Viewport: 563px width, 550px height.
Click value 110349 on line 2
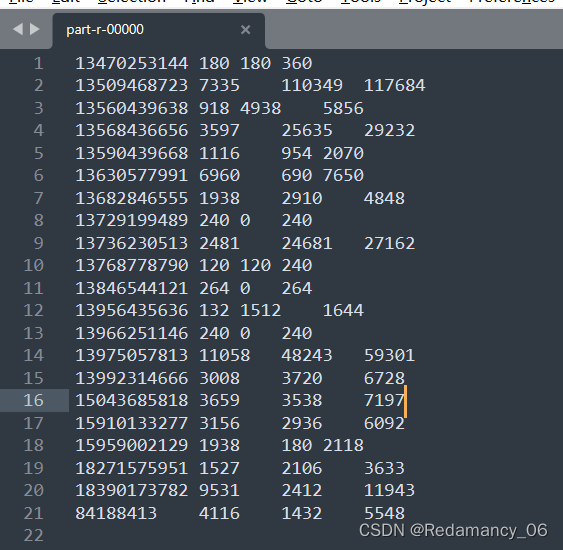point(312,85)
